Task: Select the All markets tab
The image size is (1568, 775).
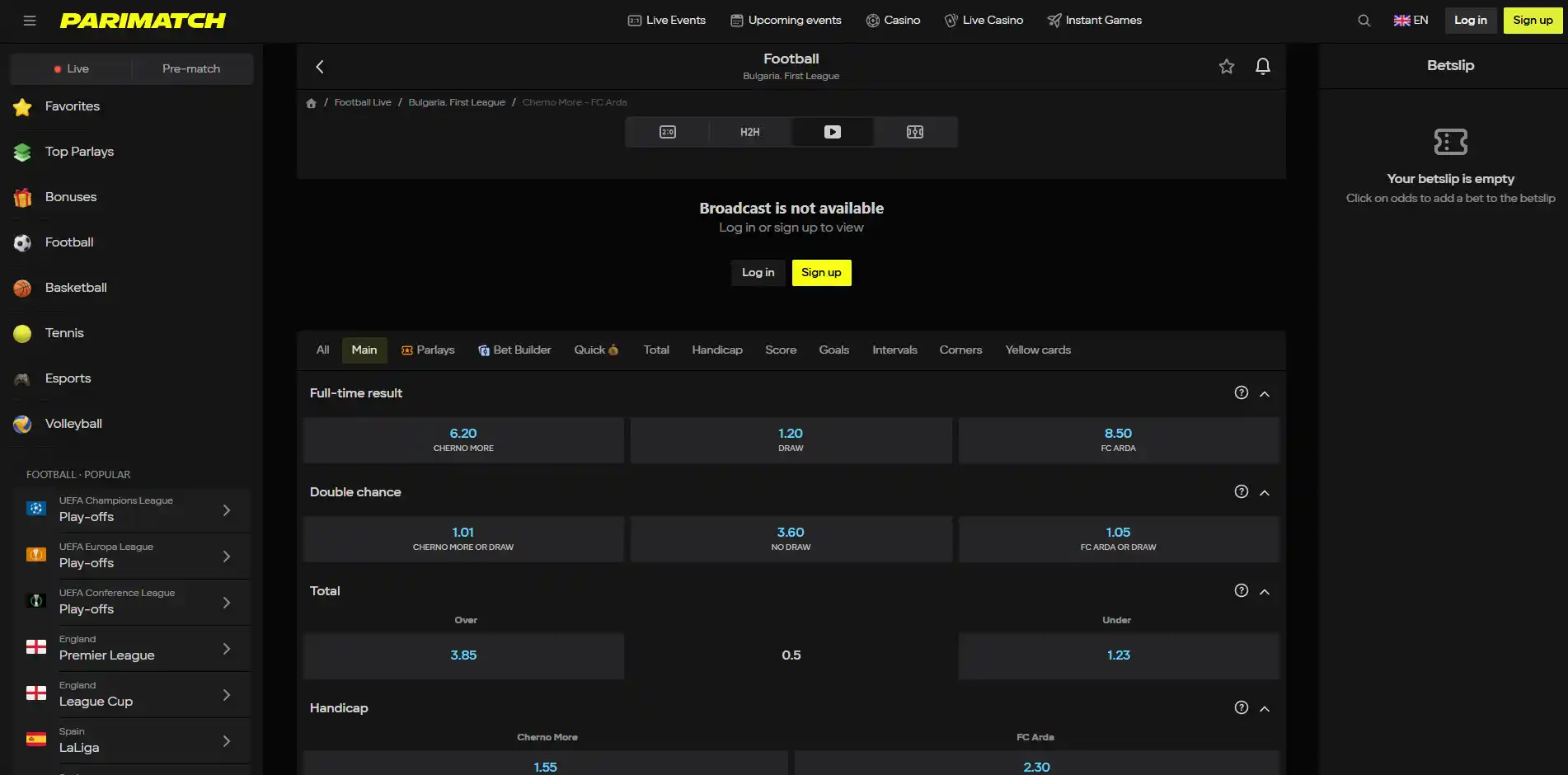Action: click(x=323, y=350)
